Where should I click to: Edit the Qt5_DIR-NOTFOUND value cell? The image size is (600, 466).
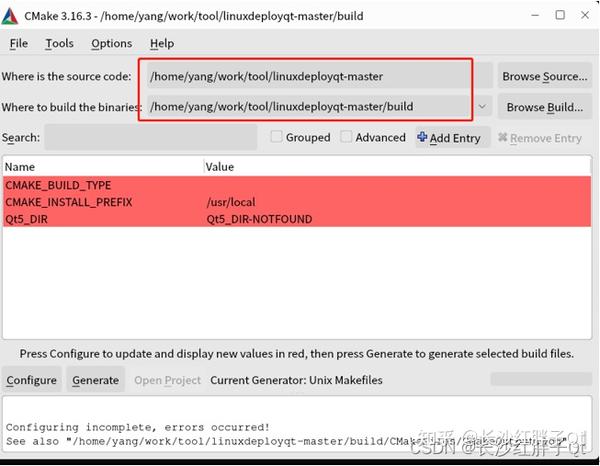pyautogui.click(x=259, y=219)
